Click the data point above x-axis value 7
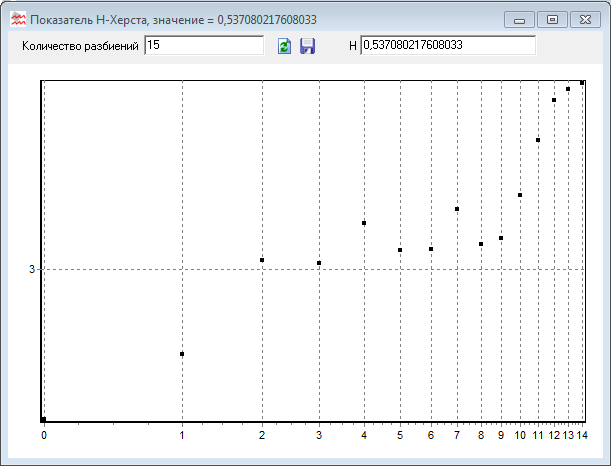611x466 pixels. click(x=457, y=209)
